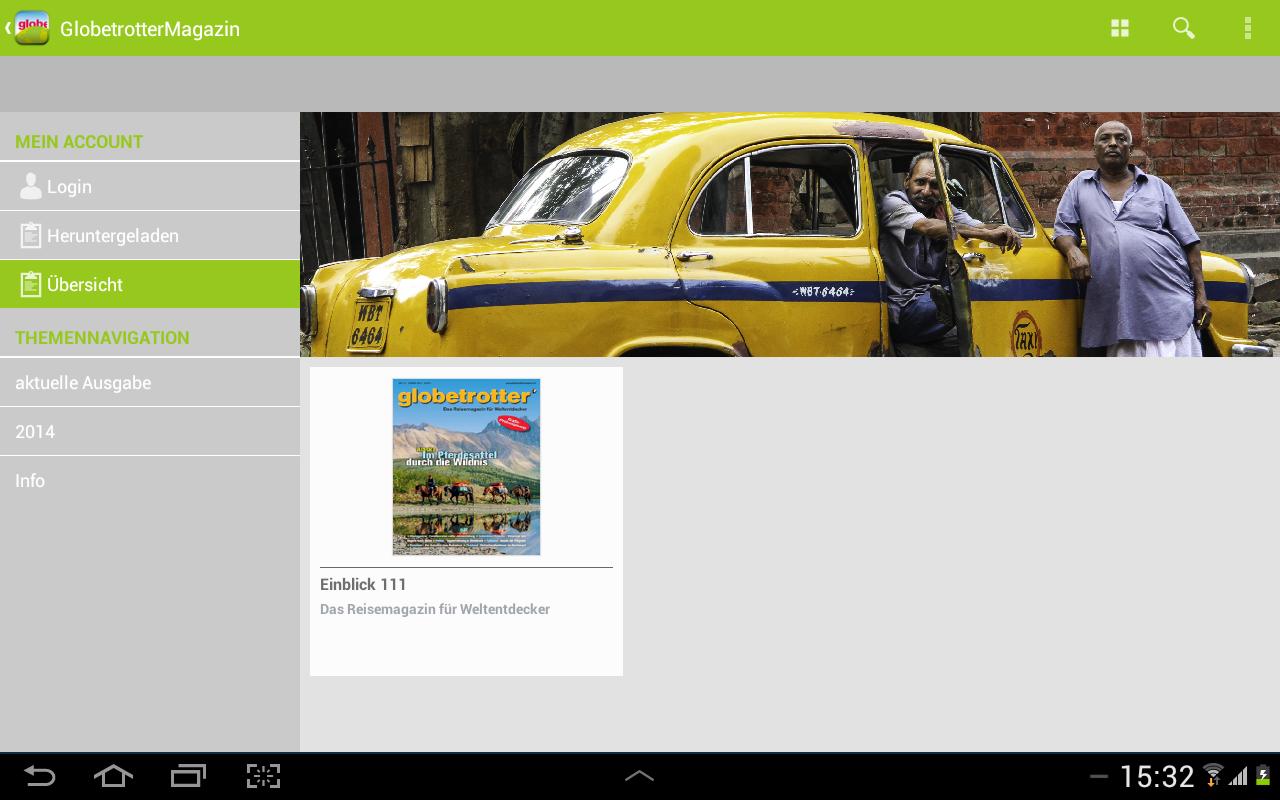The height and width of the screenshot is (800, 1280).
Task: Open the Info page
Action: 30,481
